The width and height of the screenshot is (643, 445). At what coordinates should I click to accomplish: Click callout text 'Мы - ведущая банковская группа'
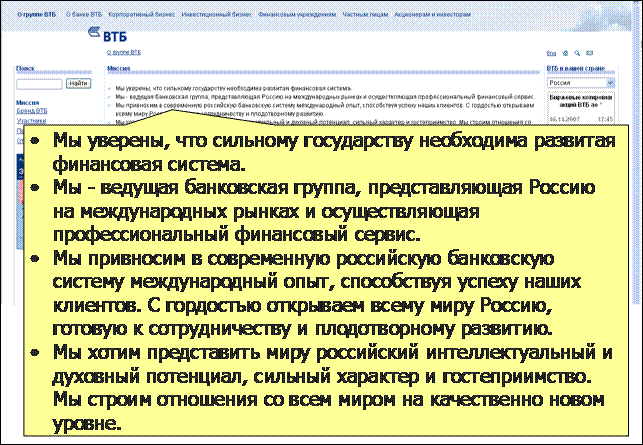coord(207,188)
